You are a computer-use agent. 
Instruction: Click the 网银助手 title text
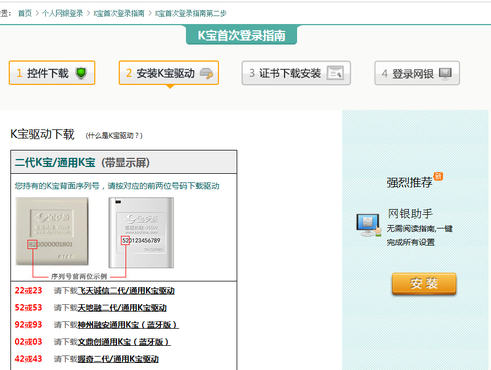point(410,213)
